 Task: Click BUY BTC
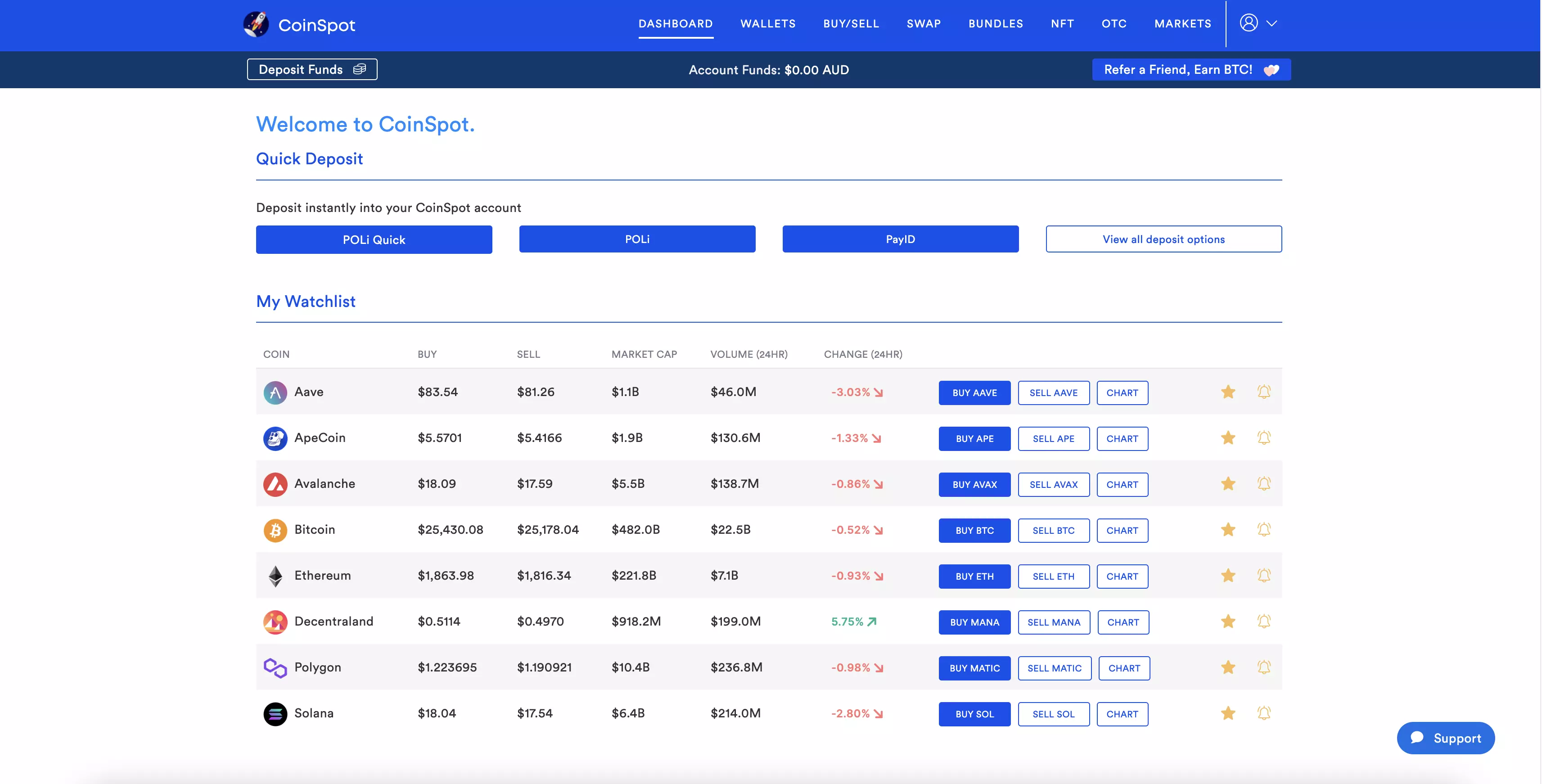(974, 530)
